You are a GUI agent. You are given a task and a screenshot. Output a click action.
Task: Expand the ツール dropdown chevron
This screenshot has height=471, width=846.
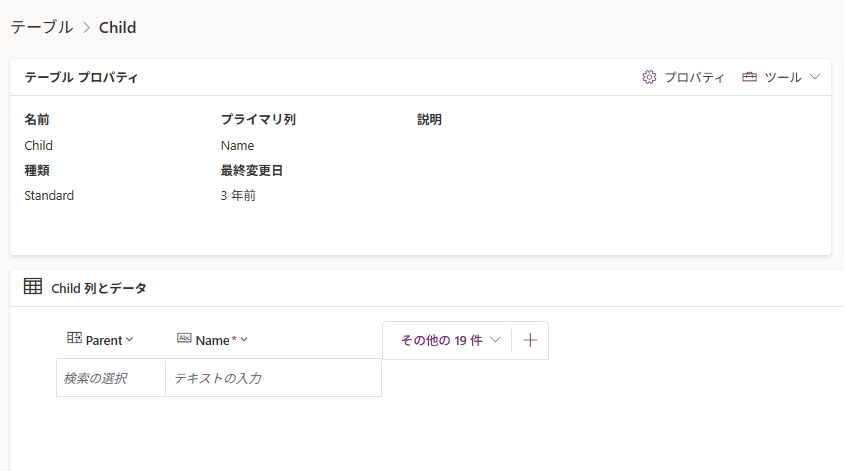pos(814,77)
